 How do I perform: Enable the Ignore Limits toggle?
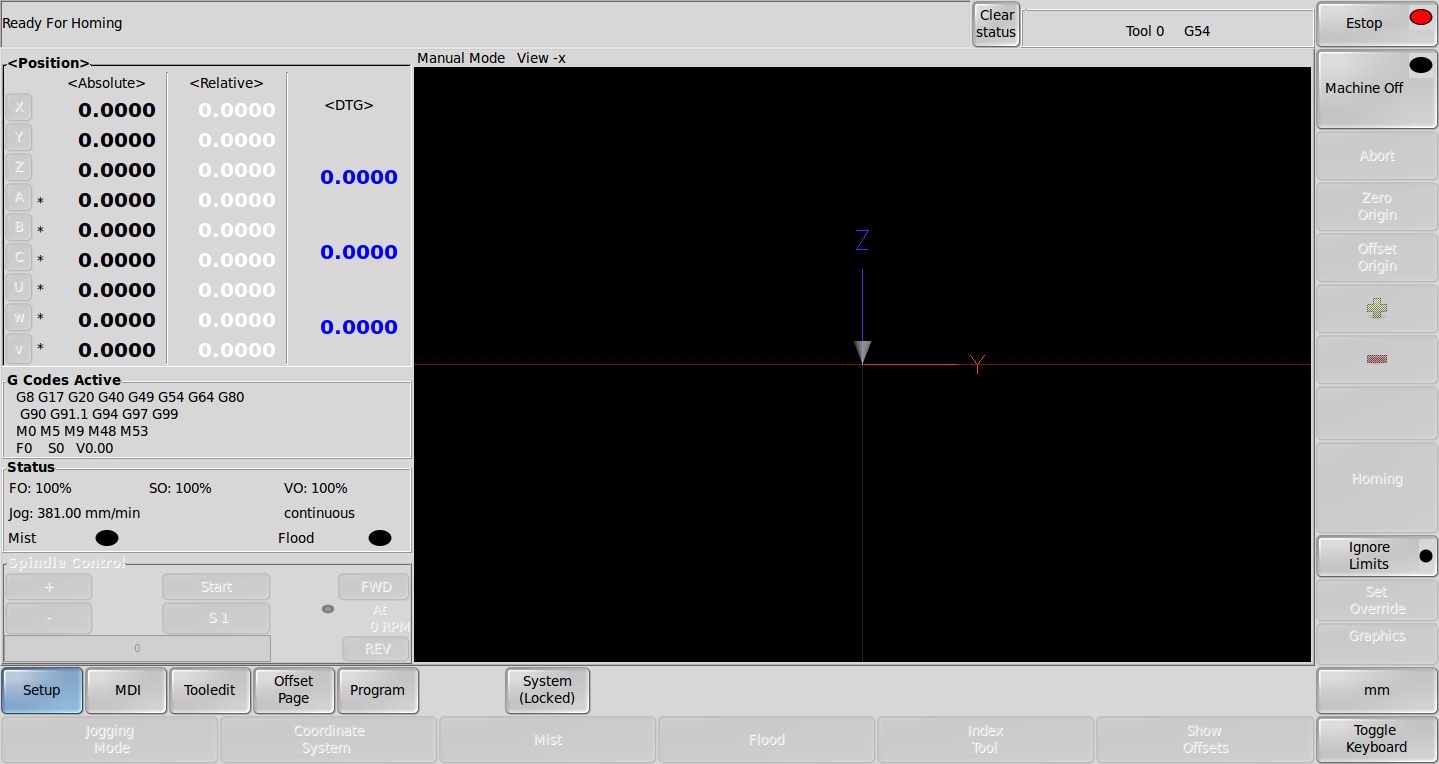pos(1377,556)
